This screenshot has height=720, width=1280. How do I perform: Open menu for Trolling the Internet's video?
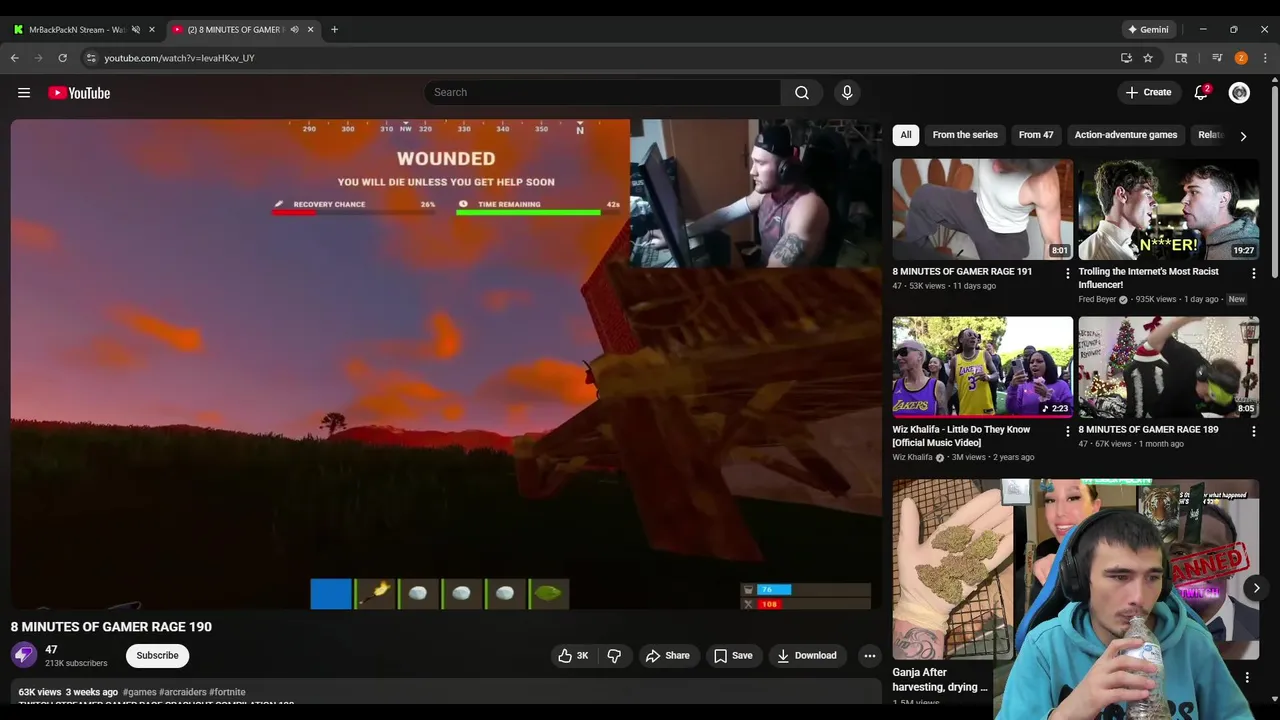coord(1253,273)
